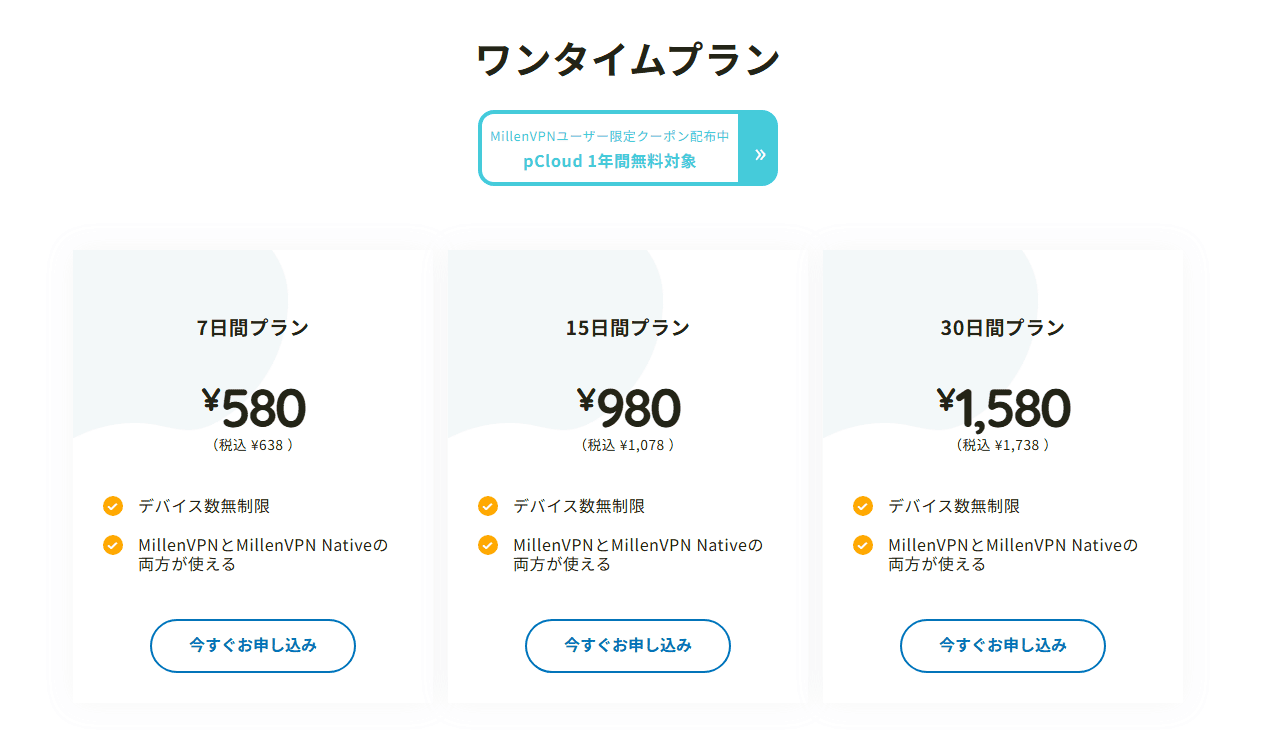The width and height of the screenshot is (1269, 735).
Task: Click the checkmark icon beside 15日間プラン MillenVPN Native line
Action: pyautogui.click(x=488, y=545)
